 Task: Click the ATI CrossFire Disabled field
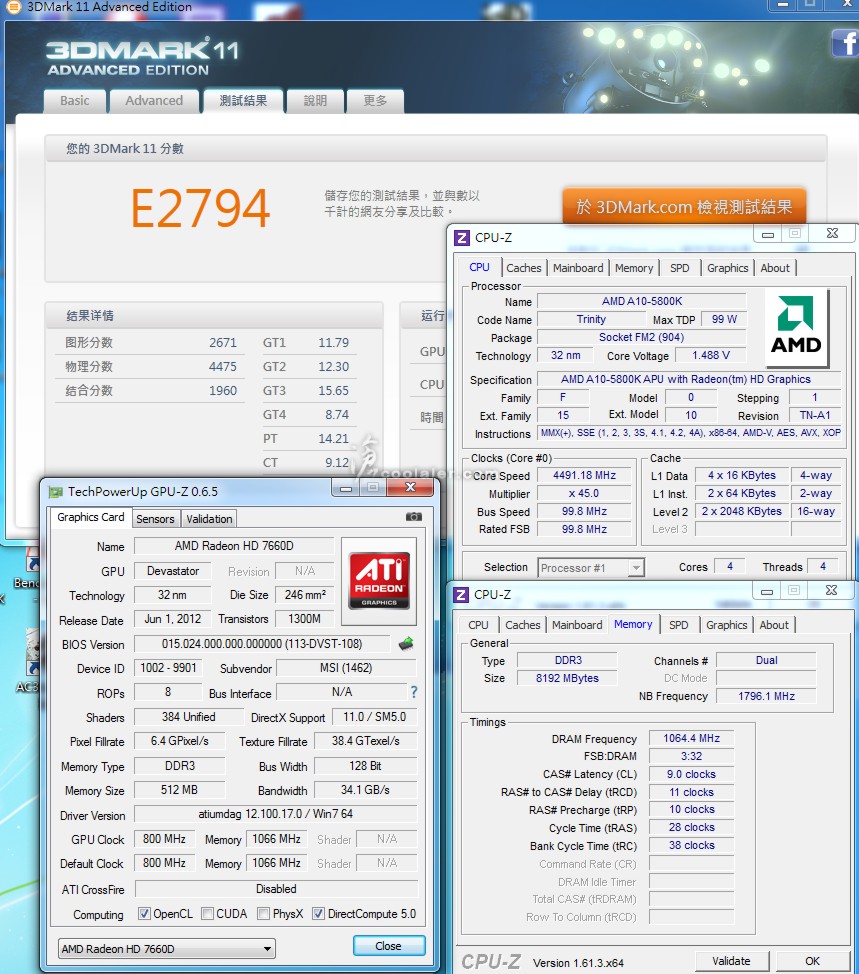tap(276, 889)
